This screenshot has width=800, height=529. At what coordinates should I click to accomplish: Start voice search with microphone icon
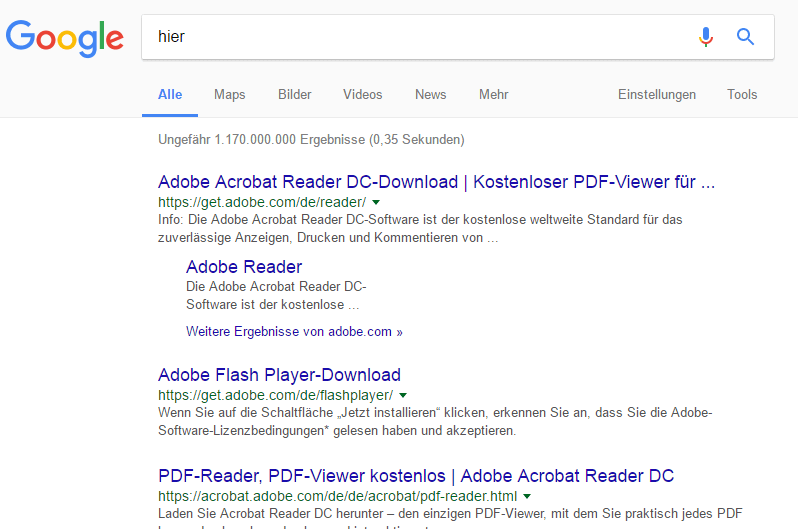(706, 37)
